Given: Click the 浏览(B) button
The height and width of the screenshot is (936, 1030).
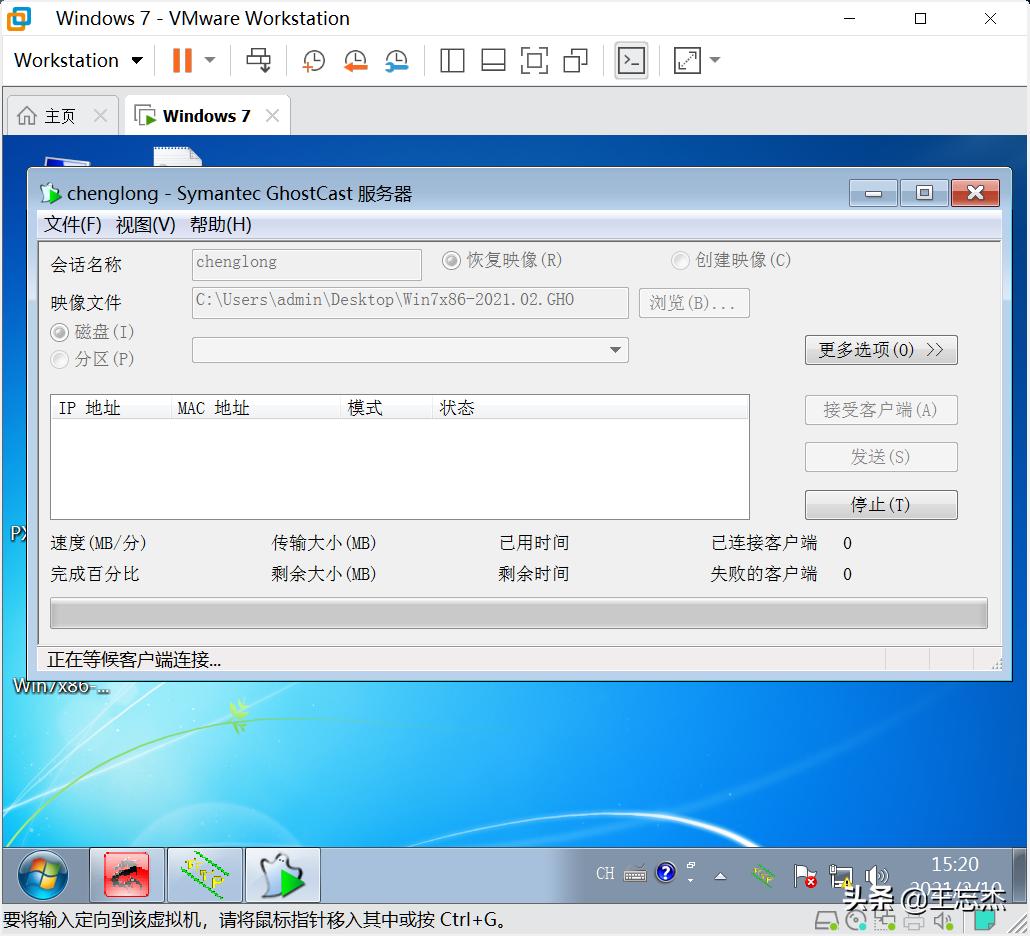Looking at the screenshot, I should 693,303.
